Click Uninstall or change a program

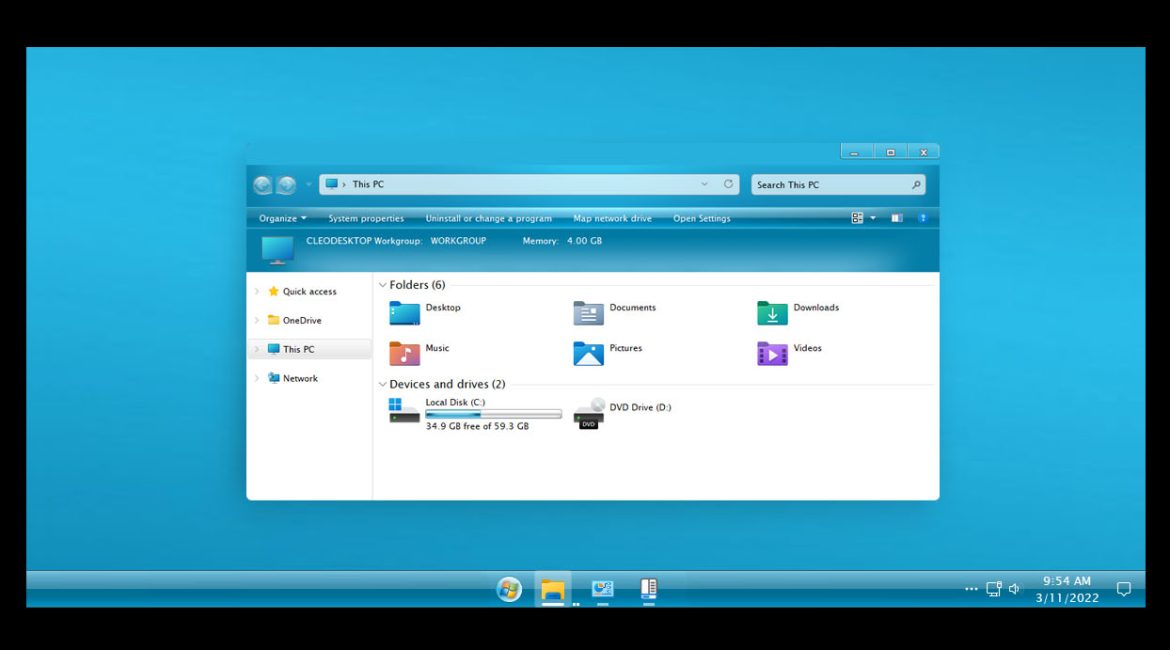(x=488, y=218)
